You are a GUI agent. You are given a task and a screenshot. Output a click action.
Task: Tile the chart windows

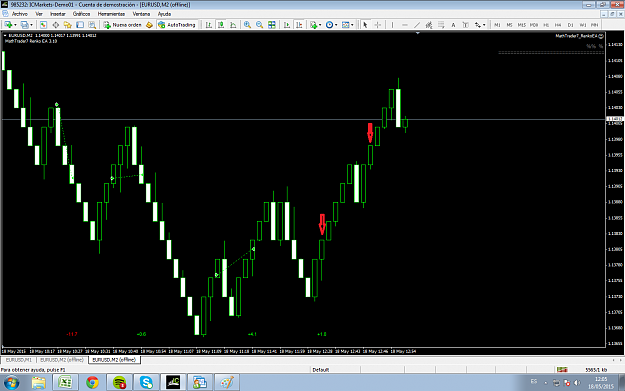click(x=272, y=25)
